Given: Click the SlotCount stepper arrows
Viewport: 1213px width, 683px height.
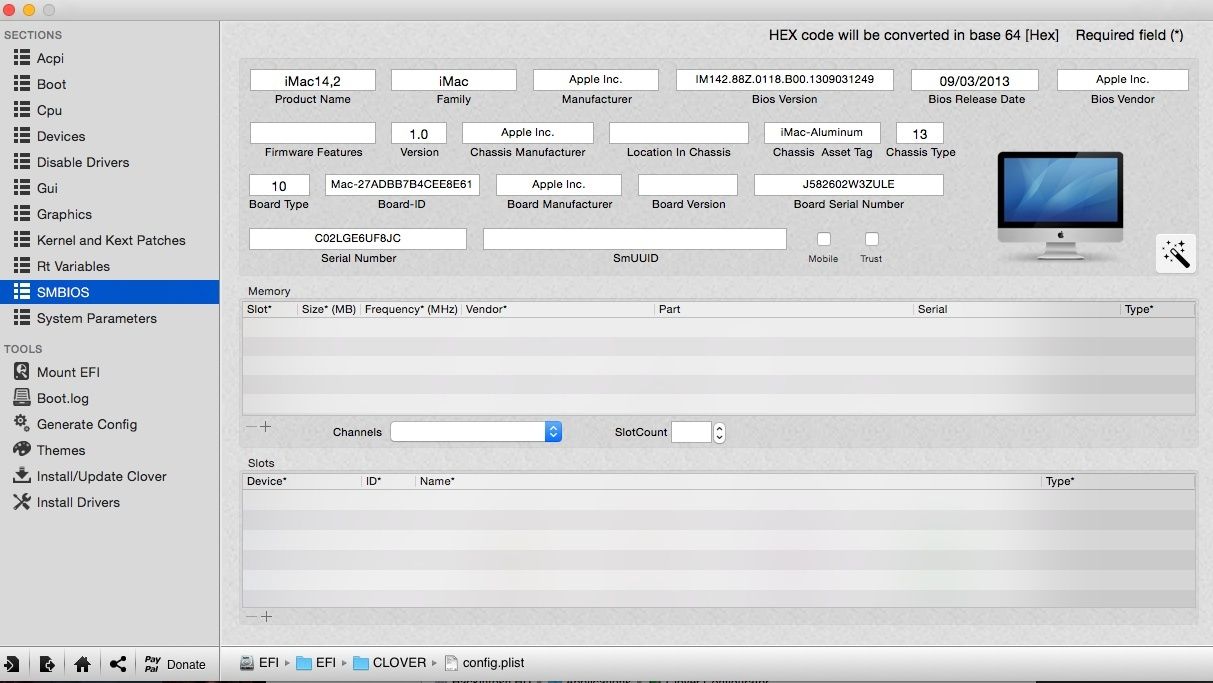Looking at the screenshot, I should point(719,432).
